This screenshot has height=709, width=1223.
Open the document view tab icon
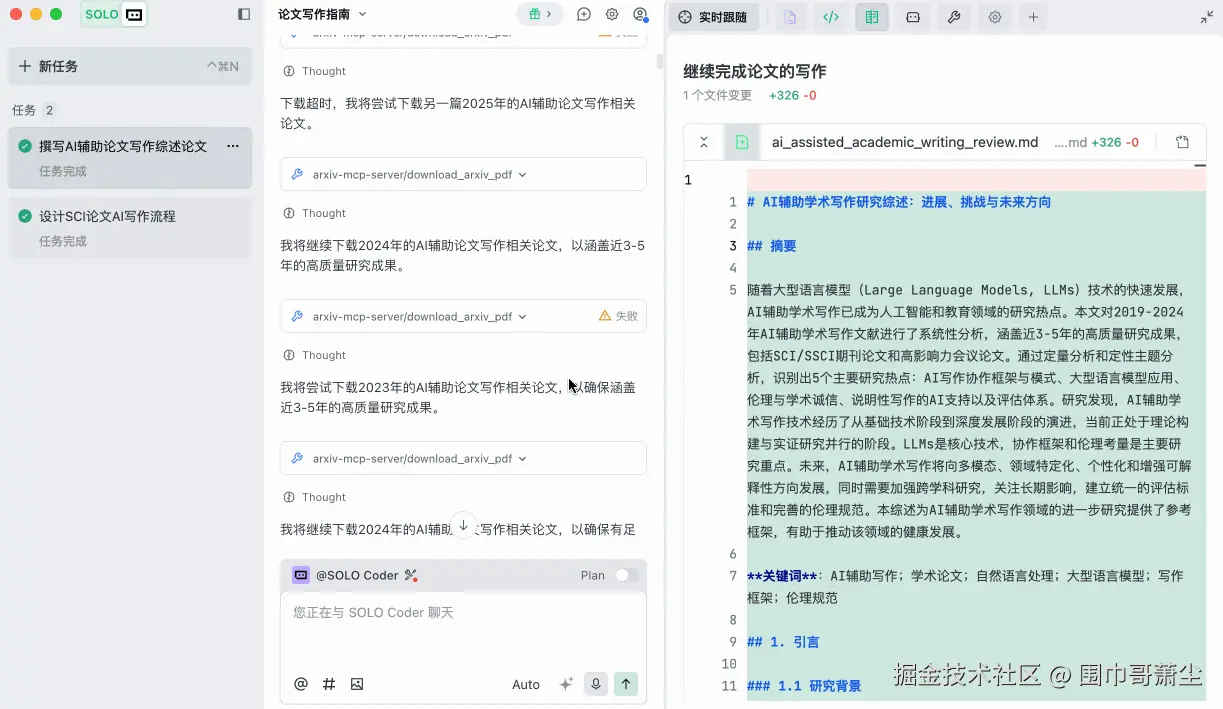[x=790, y=17]
